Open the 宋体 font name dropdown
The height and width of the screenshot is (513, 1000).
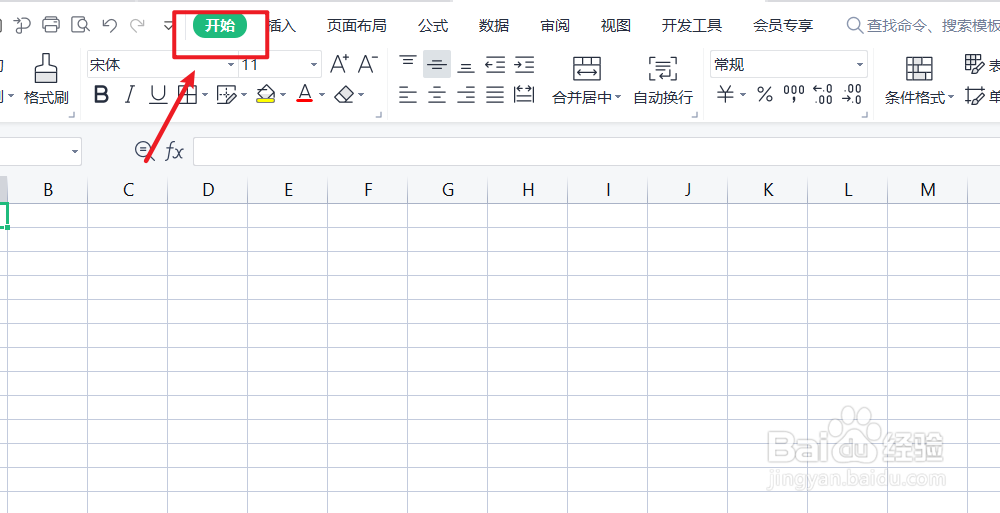[232, 65]
